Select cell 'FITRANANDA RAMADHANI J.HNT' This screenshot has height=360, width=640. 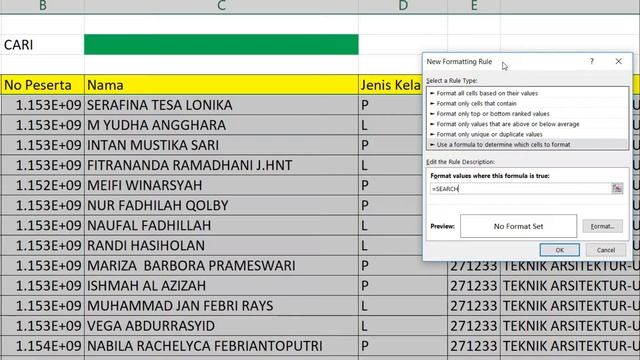pyautogui.click(x=221, y=165)
